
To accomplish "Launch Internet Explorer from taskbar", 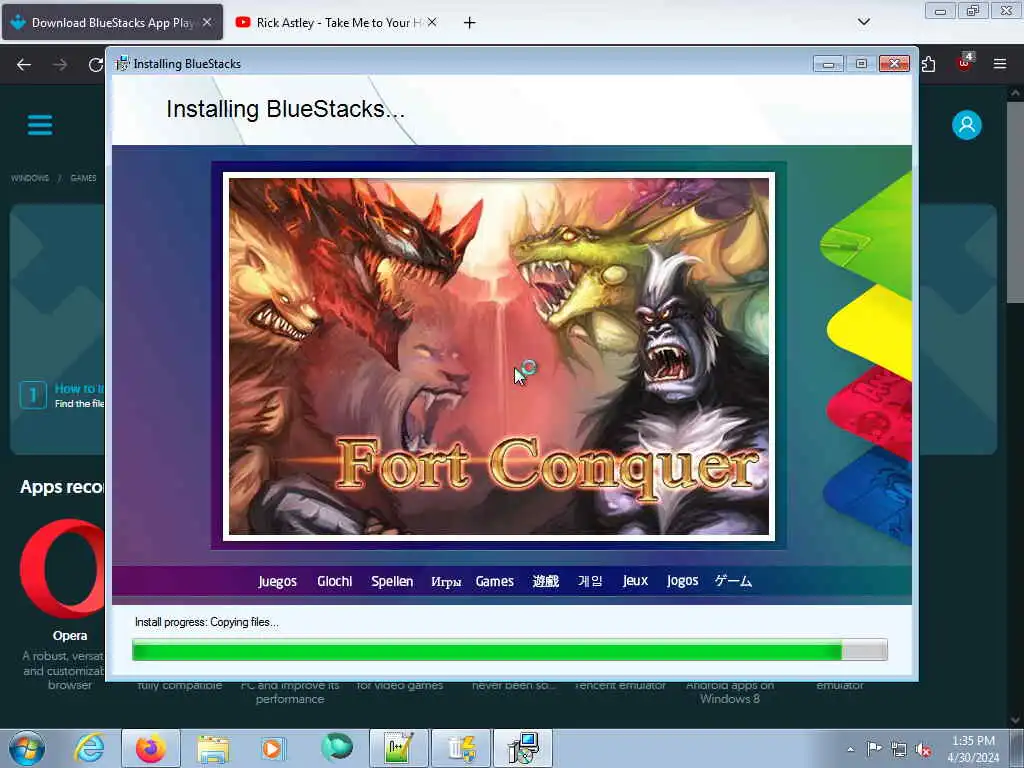I will pyautogui.click(x=89, y=748).
